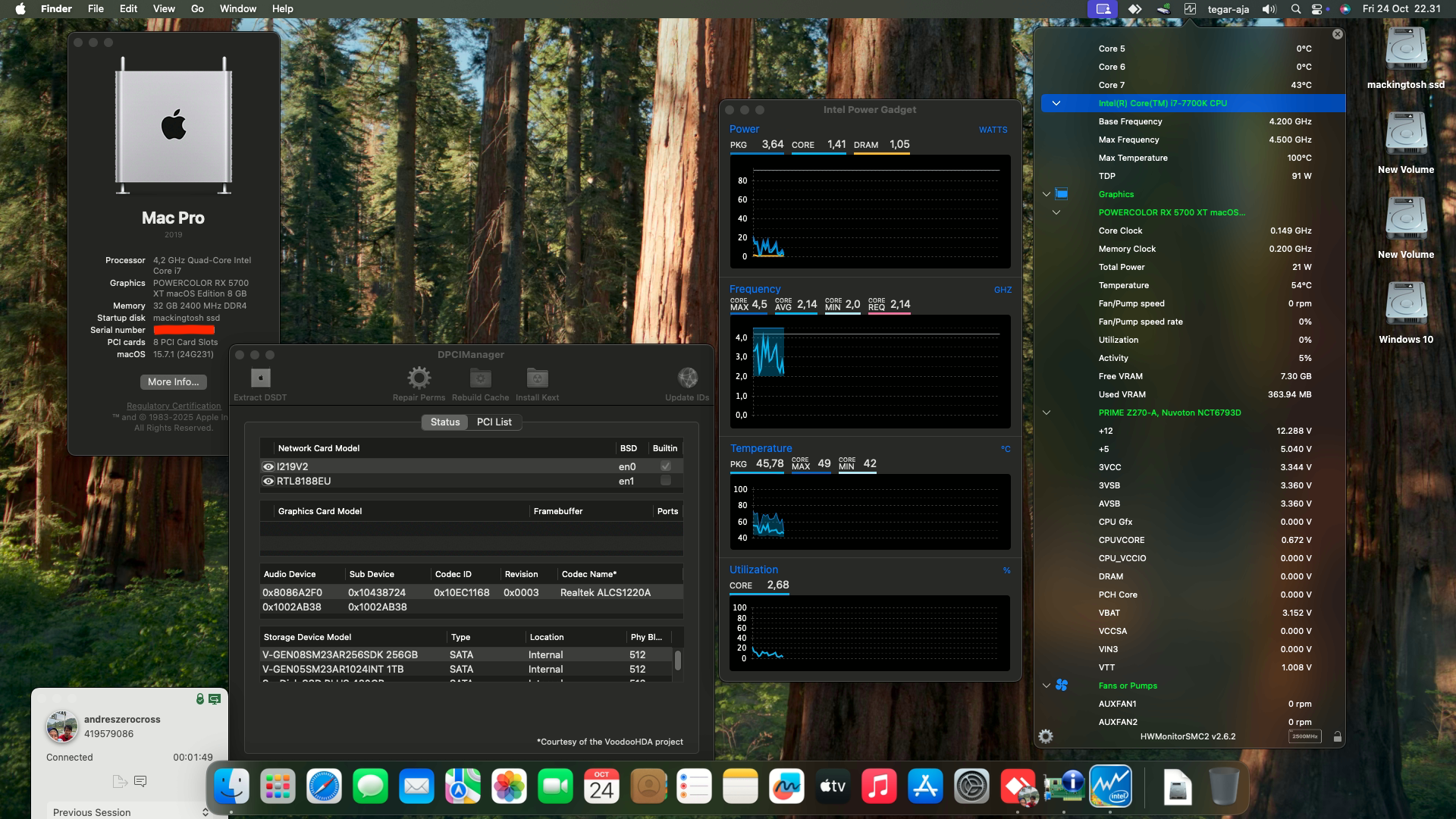
Task: Open the Edit menu
Action: click(x=129, y=9)
